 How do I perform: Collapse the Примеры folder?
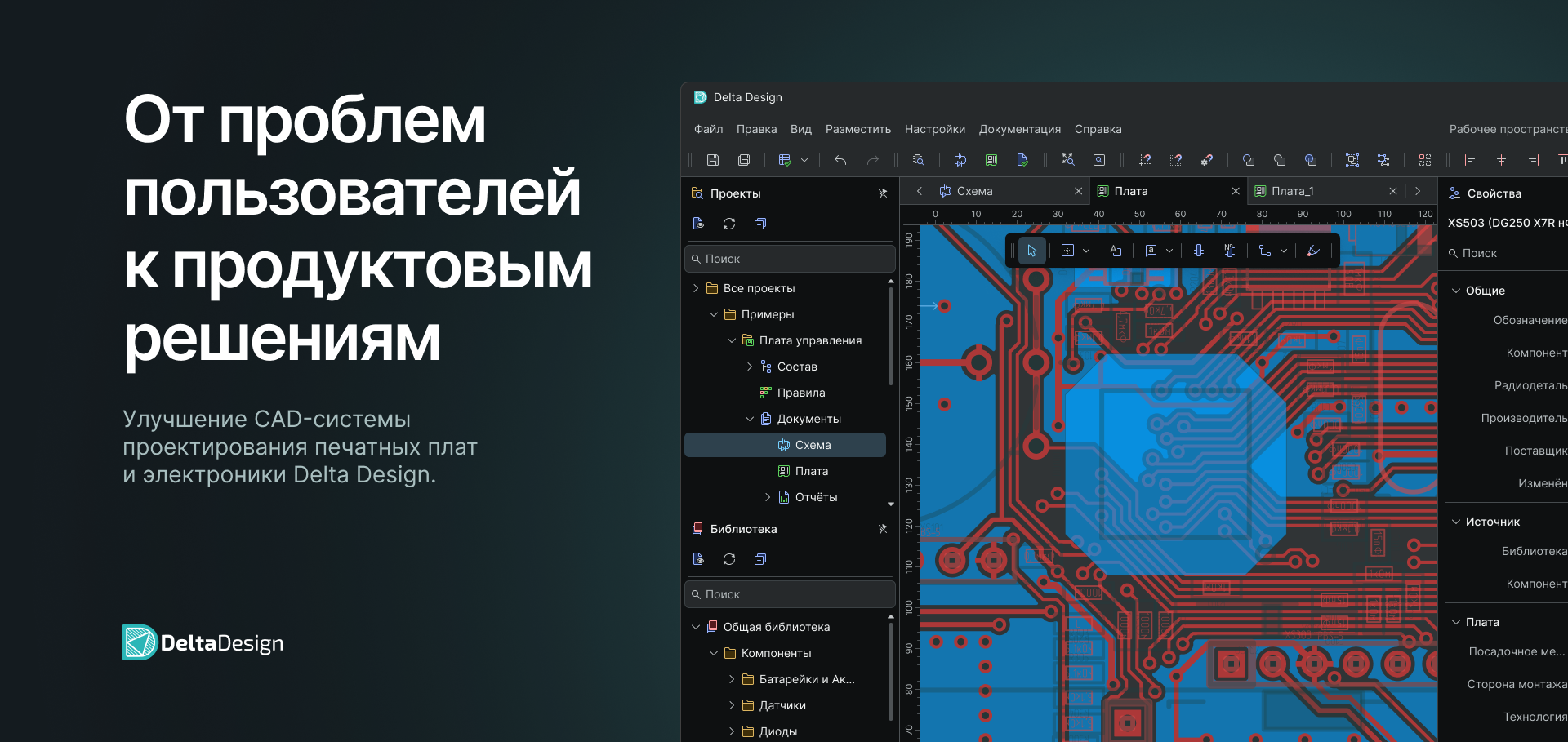pyautogui.click(x=714, y=314)
